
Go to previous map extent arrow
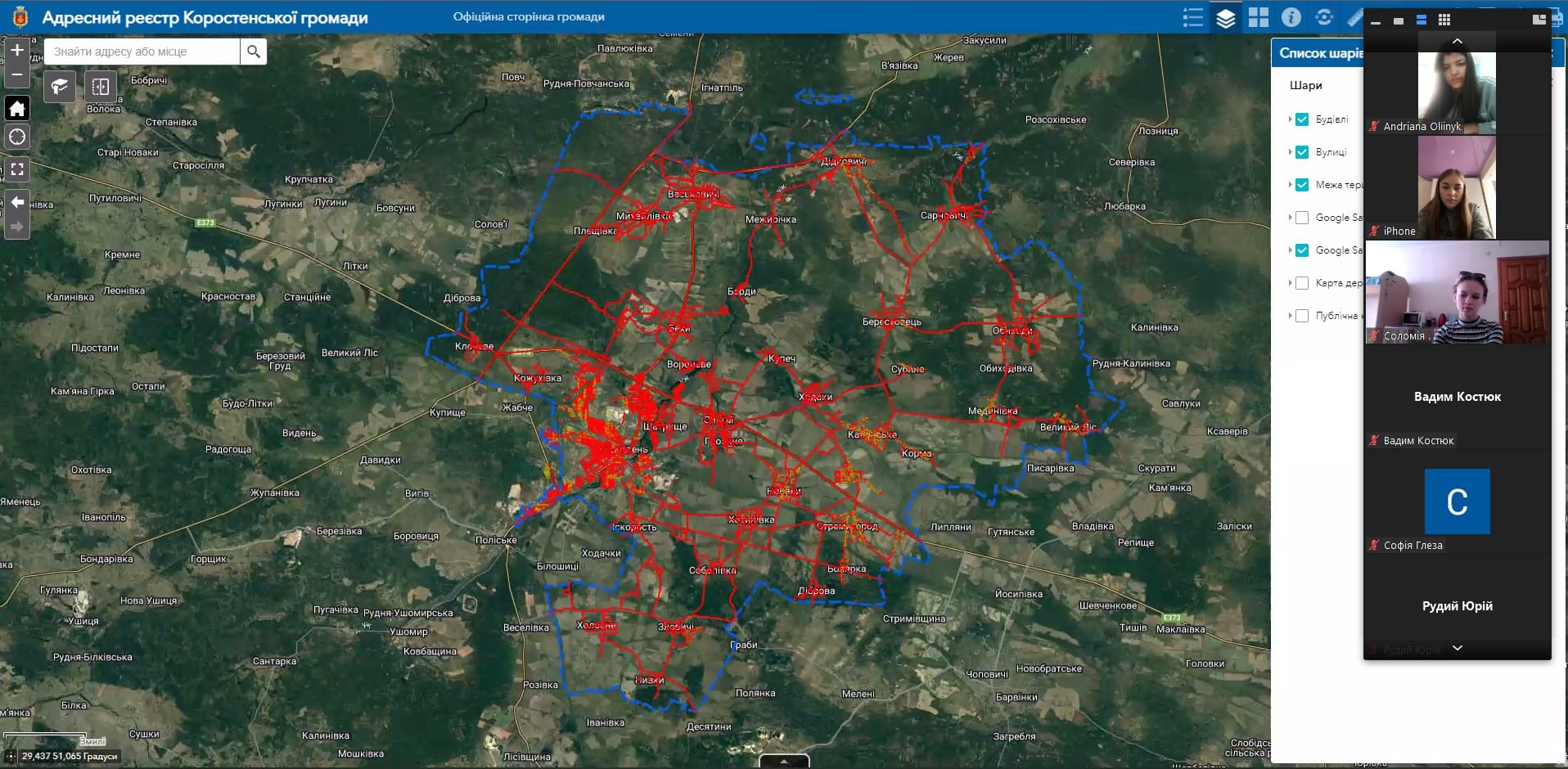[17, 202]
